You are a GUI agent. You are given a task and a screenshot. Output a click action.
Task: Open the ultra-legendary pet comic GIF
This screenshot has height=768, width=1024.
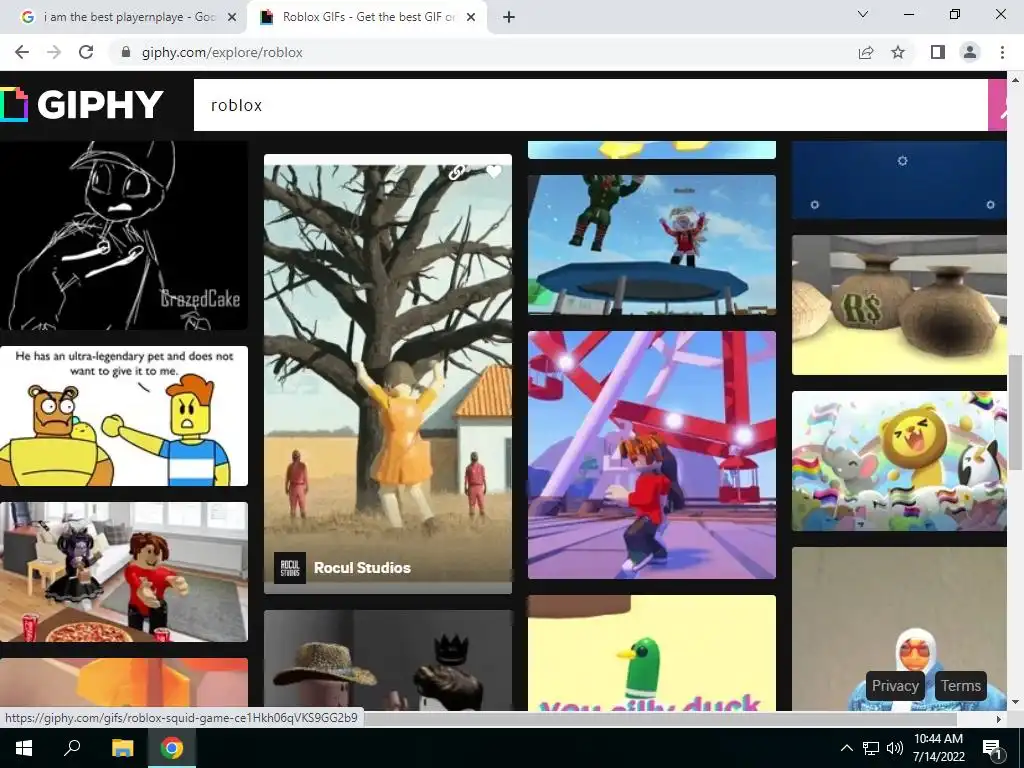[x=123, y=416]
